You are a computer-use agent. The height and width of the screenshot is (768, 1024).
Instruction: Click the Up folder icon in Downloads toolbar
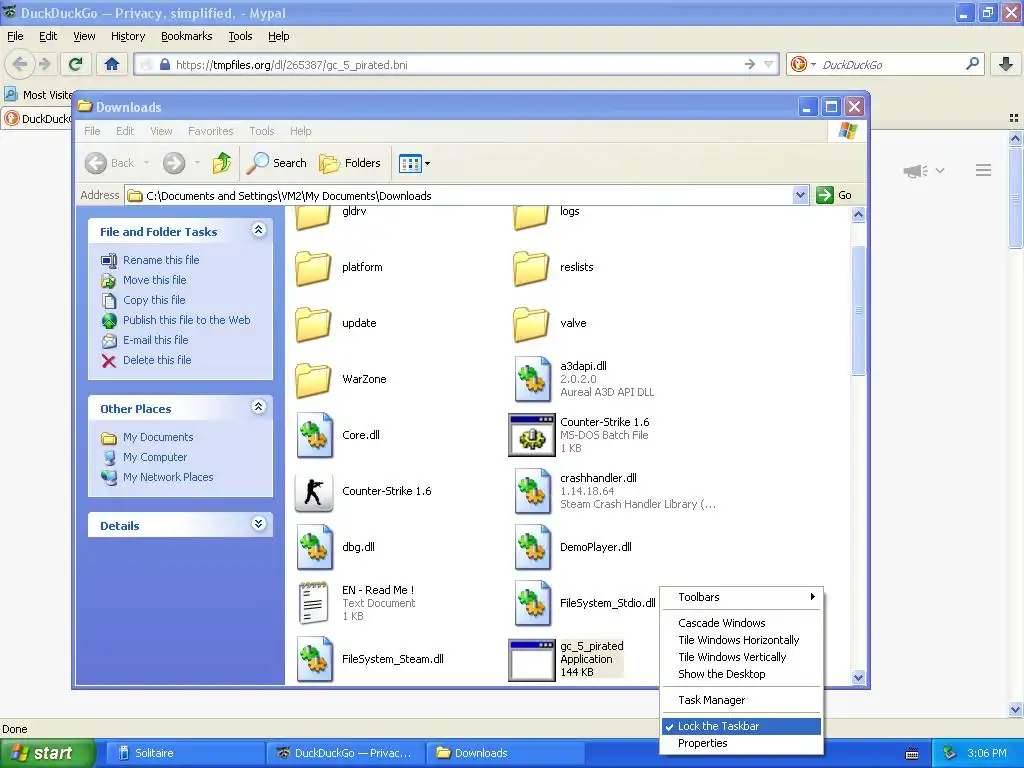[x=222, y=163]
